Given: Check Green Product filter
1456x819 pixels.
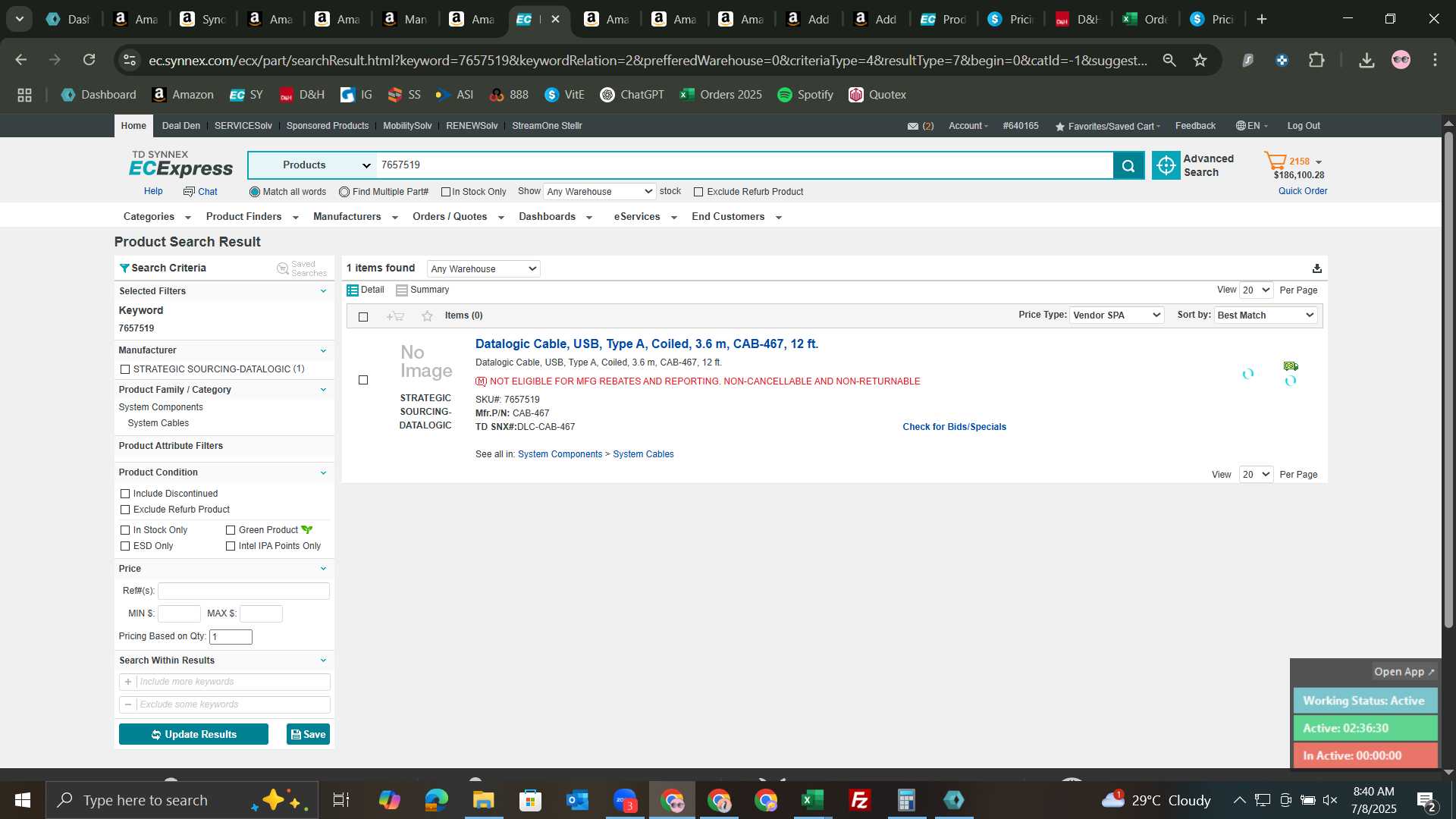Looking at the screenshot, I should click(231, 530).
